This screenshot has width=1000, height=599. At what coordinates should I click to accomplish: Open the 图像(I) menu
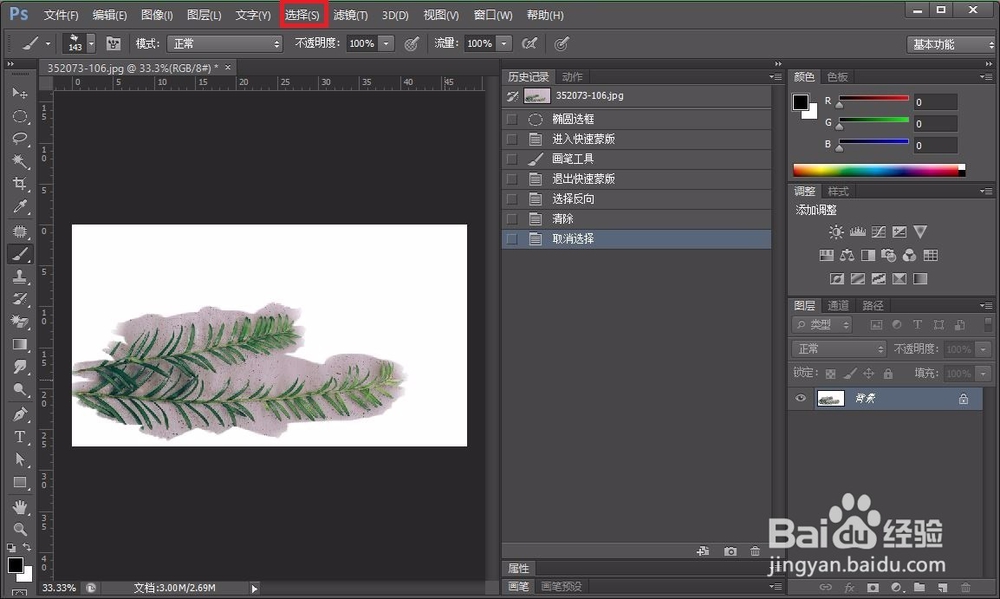pos(157,15)
